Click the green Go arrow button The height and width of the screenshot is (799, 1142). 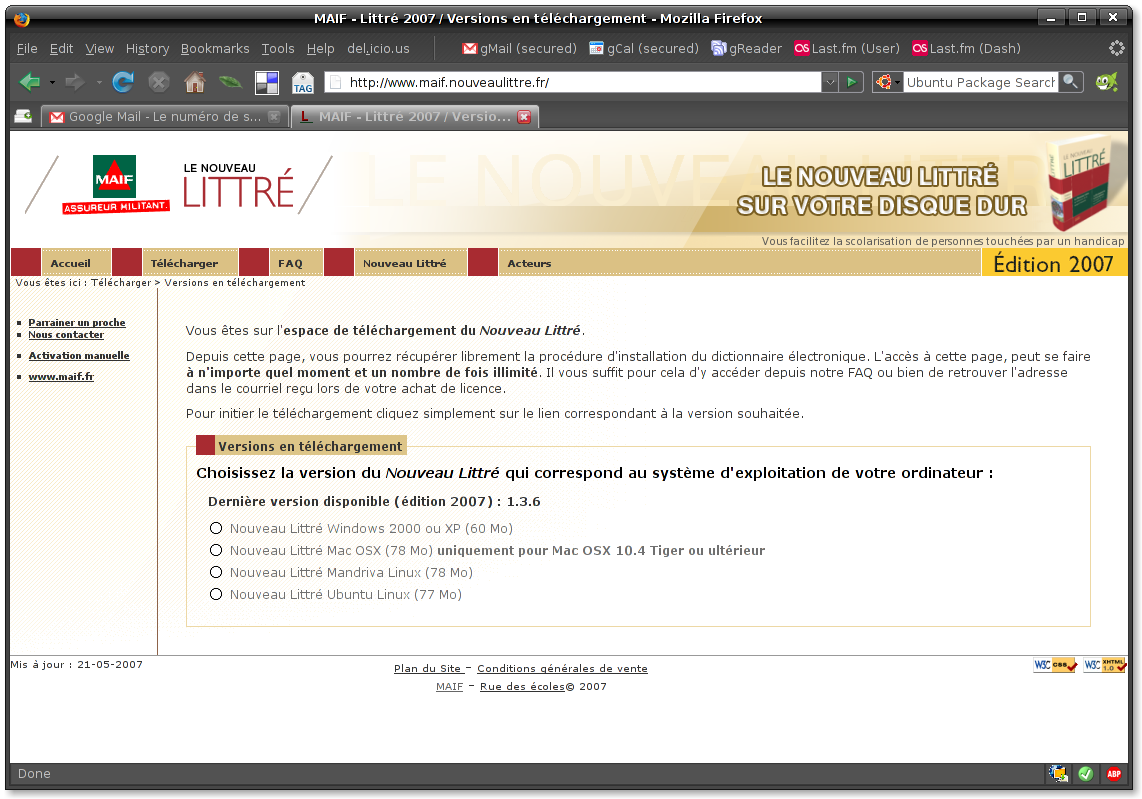pos(851,82)
